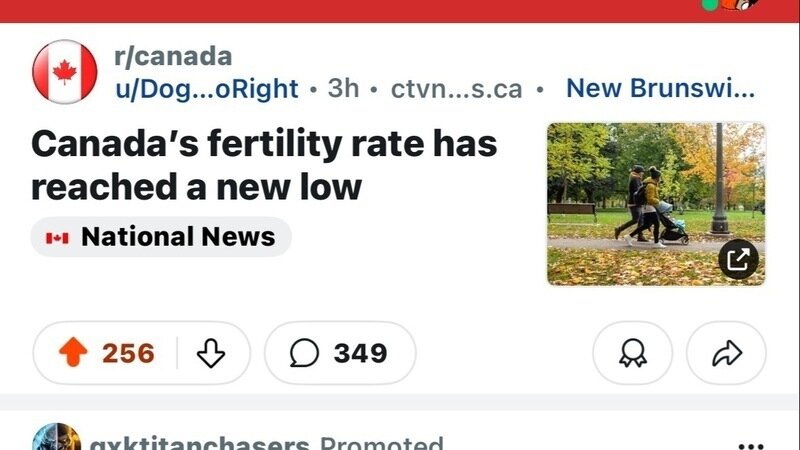Open the New Brunswick user flair
This screenshot has height=450, width=800.
[x=661, y=88]
